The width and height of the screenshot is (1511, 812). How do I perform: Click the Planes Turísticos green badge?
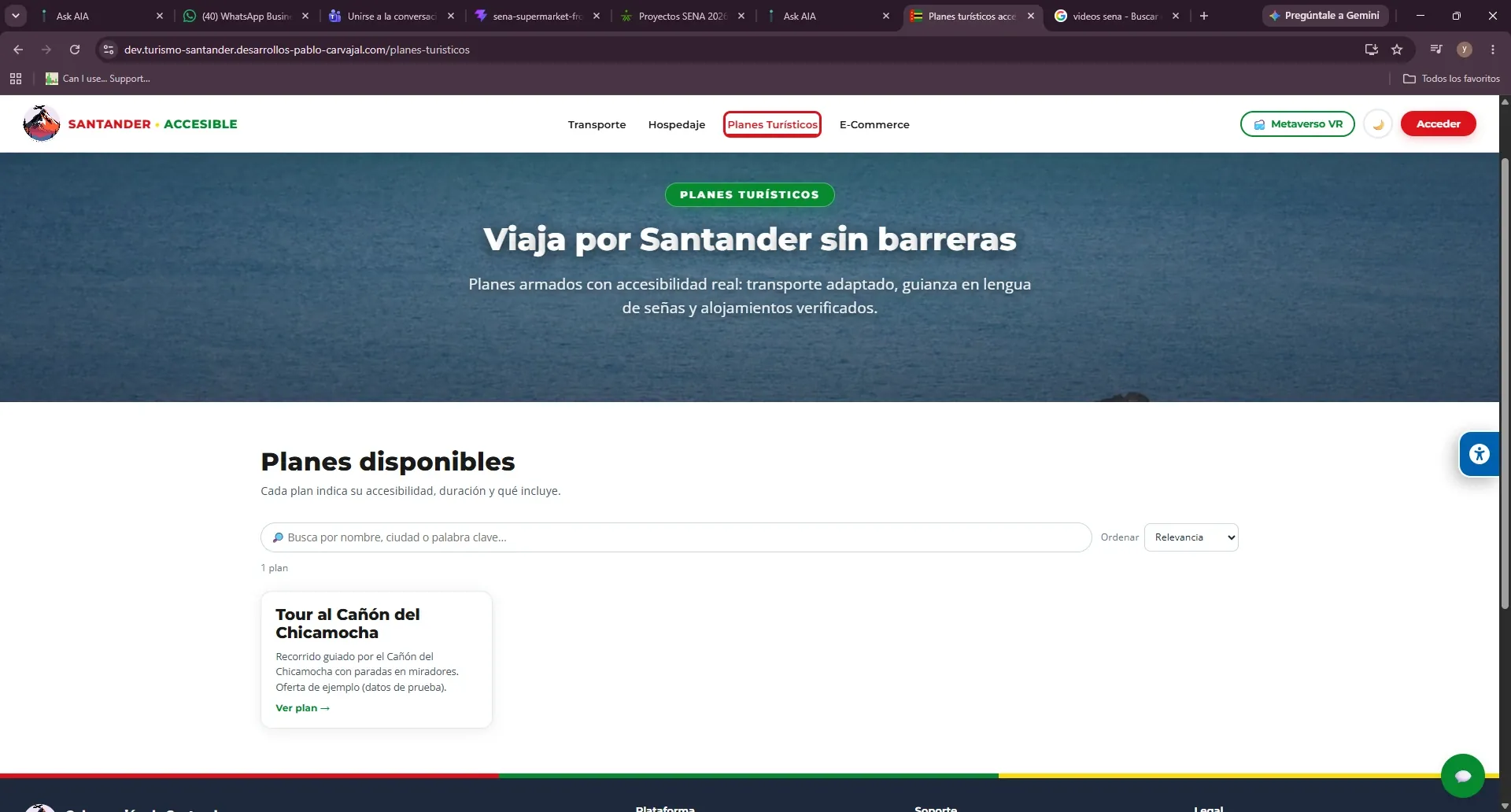(x=749, y=194)
